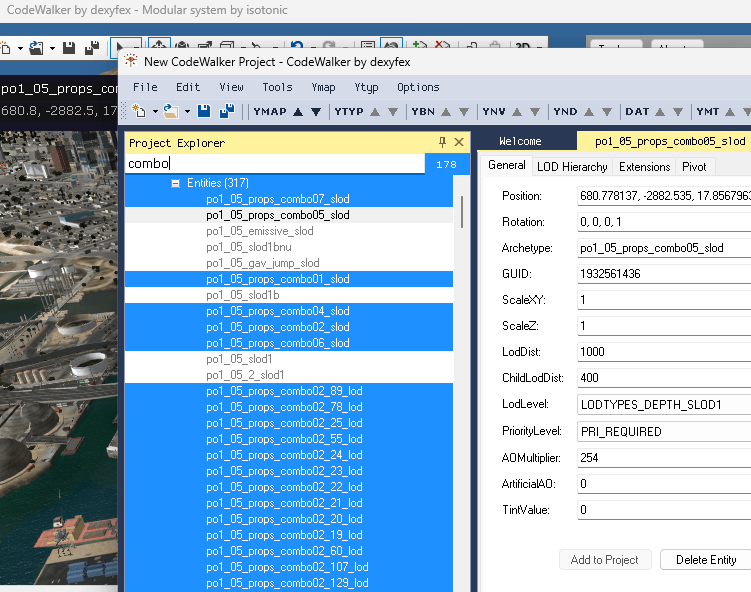Click the Project Explorer tree scrollbar thumb
The image size is (751, 592).
462,212
